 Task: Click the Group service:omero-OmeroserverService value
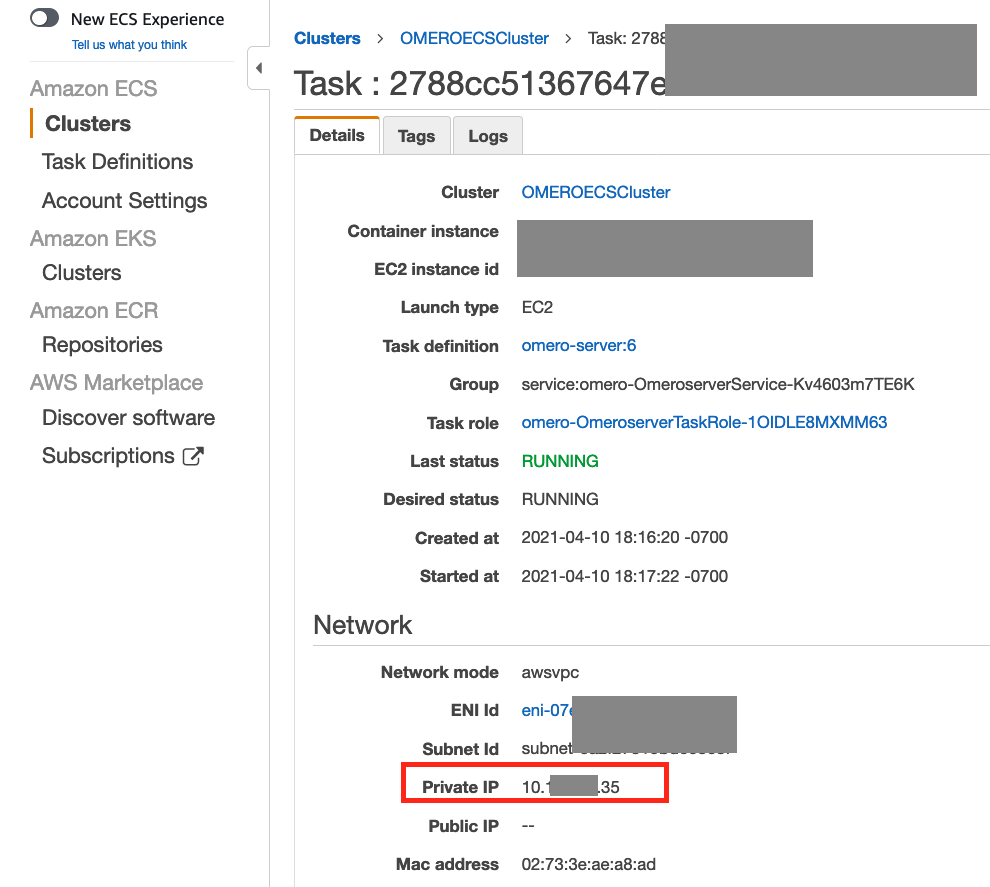click(718, 384)
